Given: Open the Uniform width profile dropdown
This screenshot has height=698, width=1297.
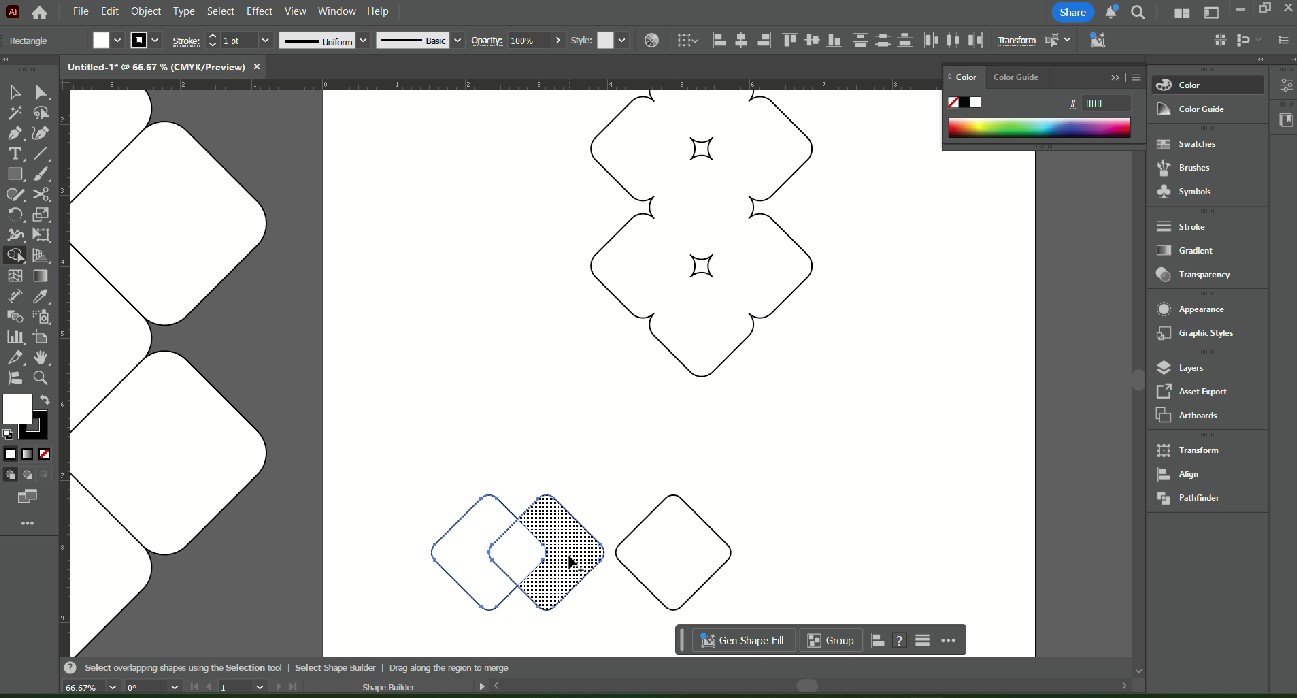Looking at the screenshot, I should click(363, 40).
